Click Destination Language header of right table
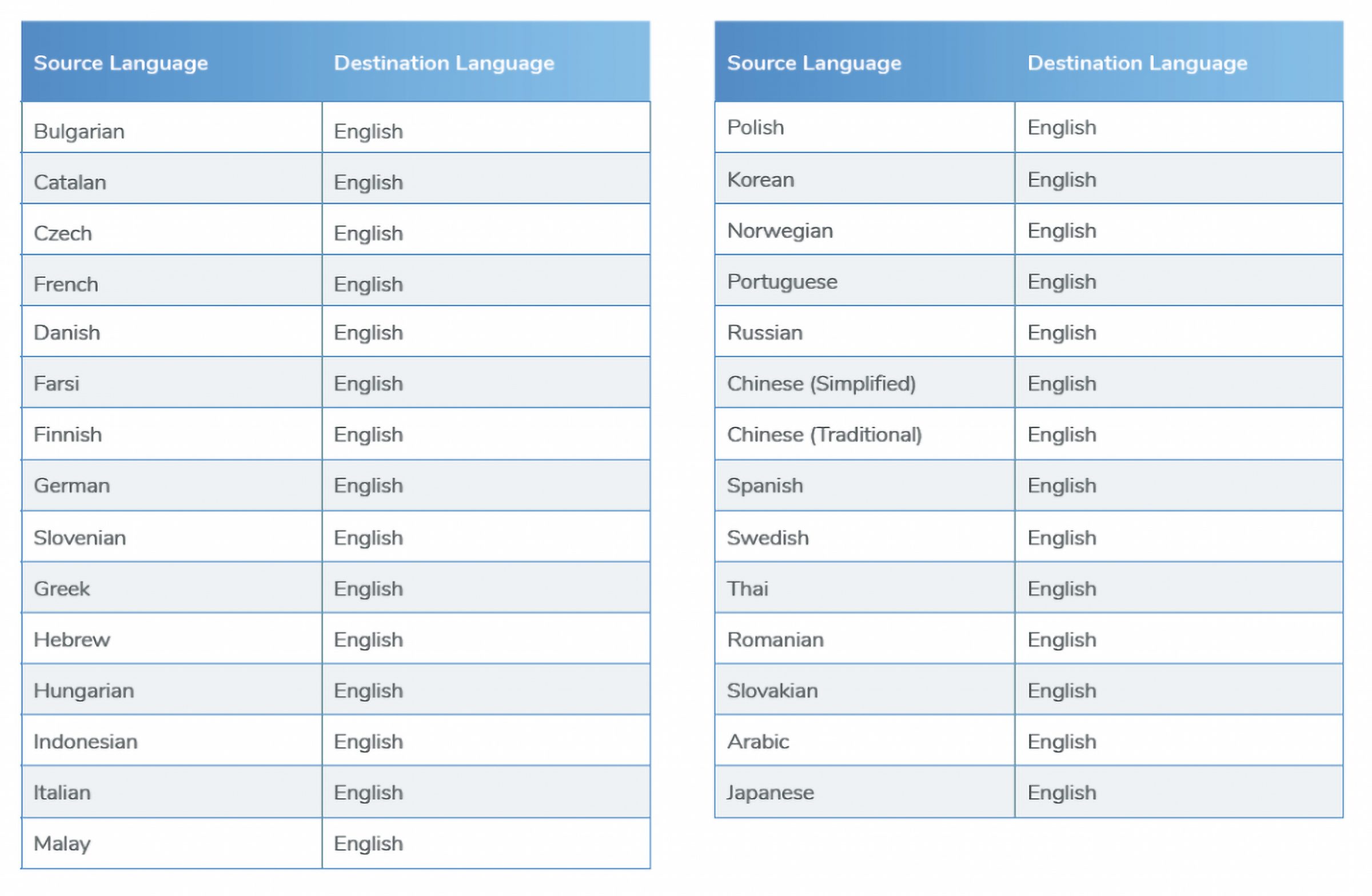The image size is (1372, 896). pyautogui.click(x=1138, y=63)
